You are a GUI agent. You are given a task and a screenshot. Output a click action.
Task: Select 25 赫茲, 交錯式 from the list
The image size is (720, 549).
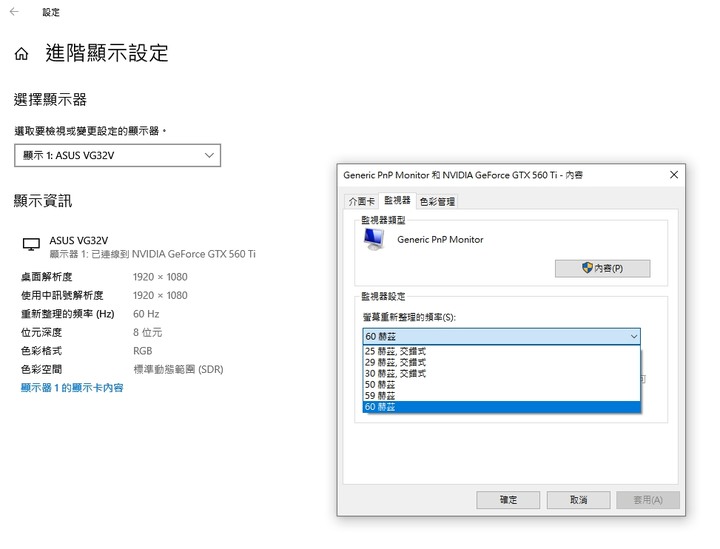point(501,352)
